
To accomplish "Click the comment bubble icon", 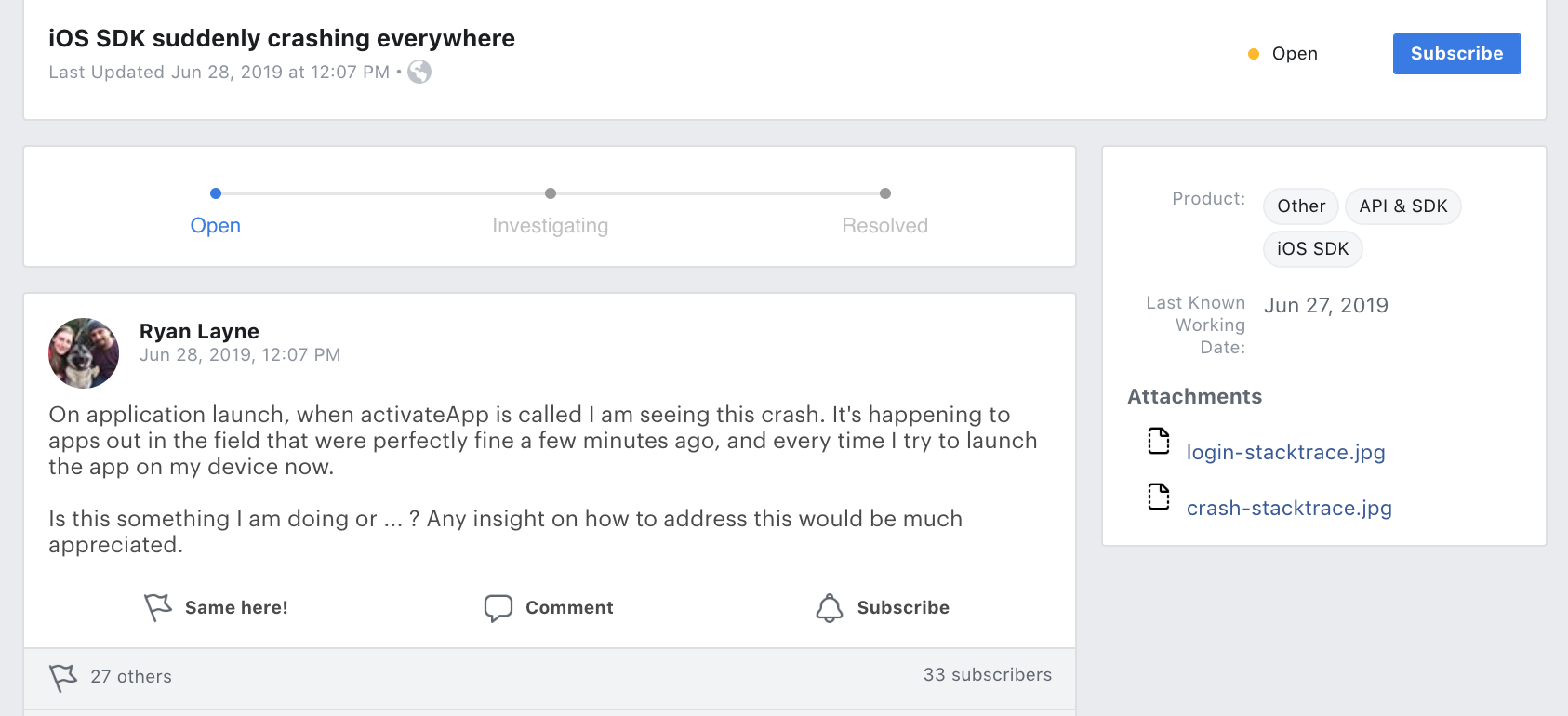I will click(498, 606).
